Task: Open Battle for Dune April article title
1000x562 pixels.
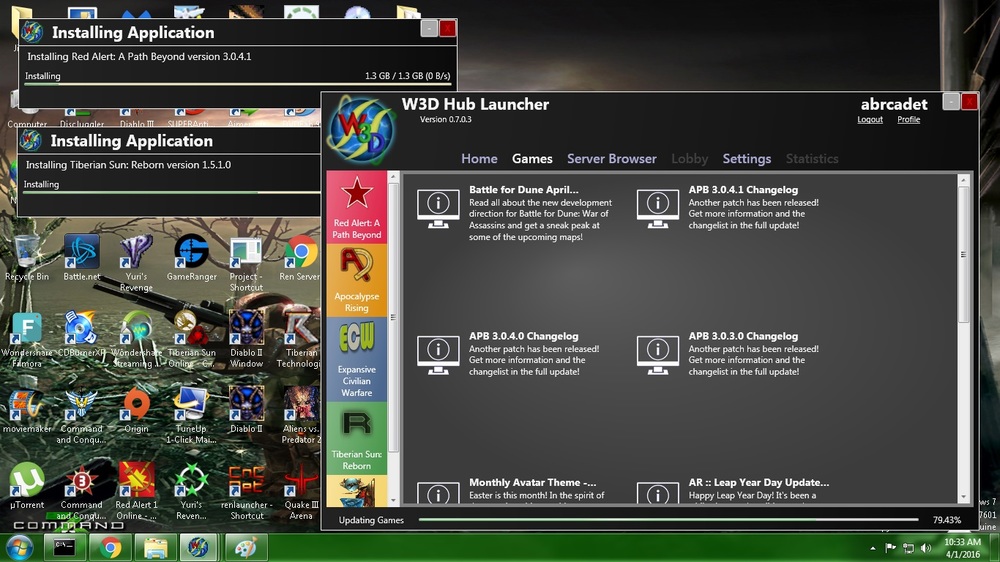Action: click(524, 189)
